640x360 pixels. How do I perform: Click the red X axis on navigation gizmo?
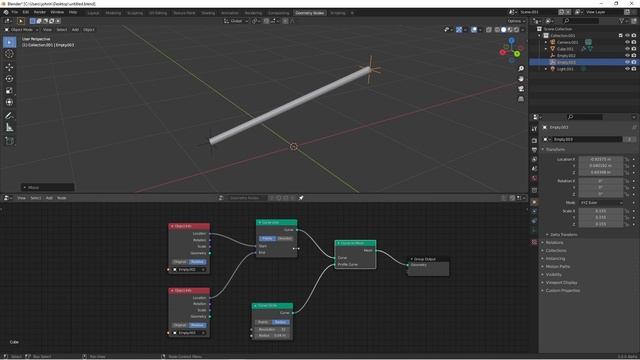(503, 52)
